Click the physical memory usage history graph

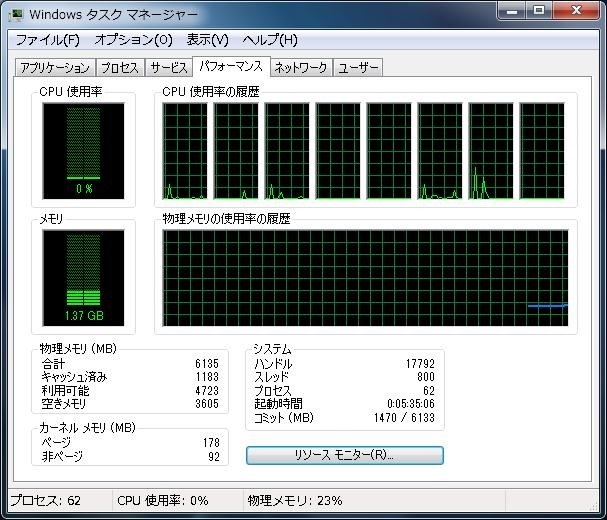[x=365, y=278]
